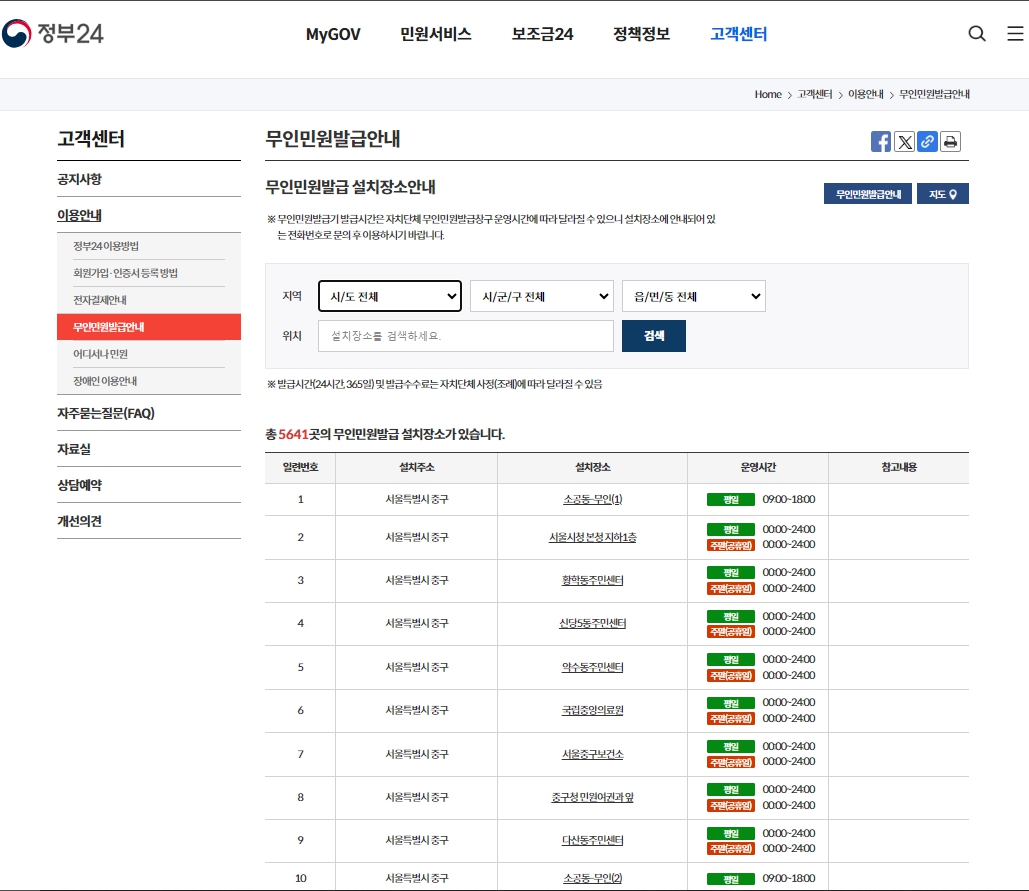Open 전자결제안내 submenu
The height and width of the screenshot is (891, 1029).
pos(100,300)
